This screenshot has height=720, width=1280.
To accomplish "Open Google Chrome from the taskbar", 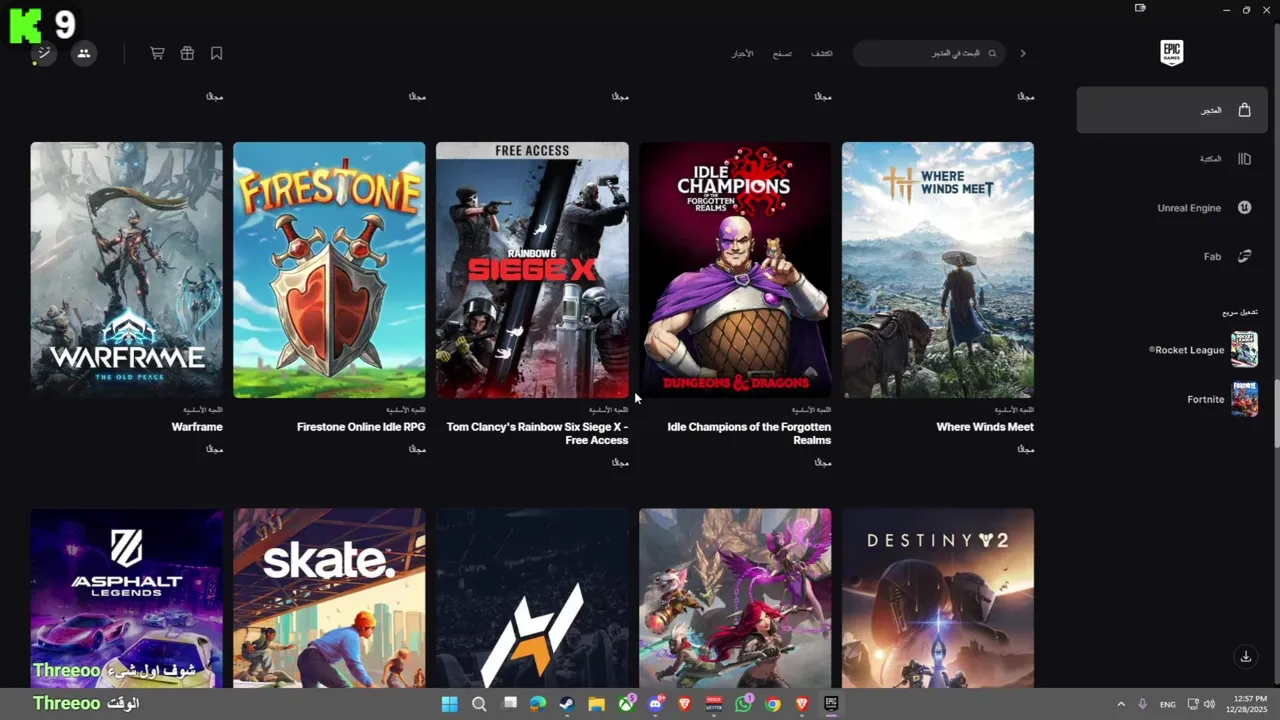I will point(772,704).
